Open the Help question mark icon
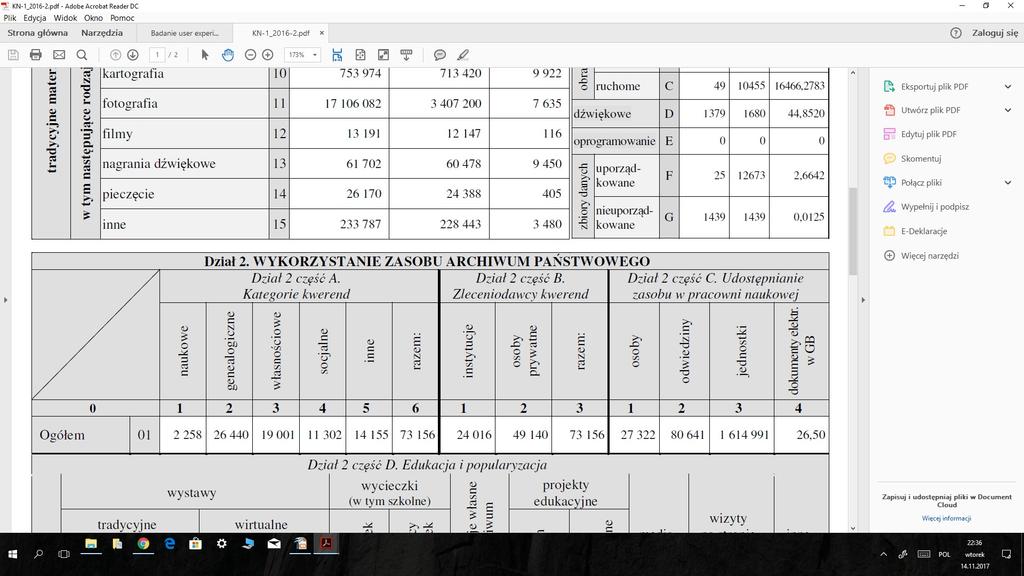Viewport: 1024px width, 576px height. [956, 33]
